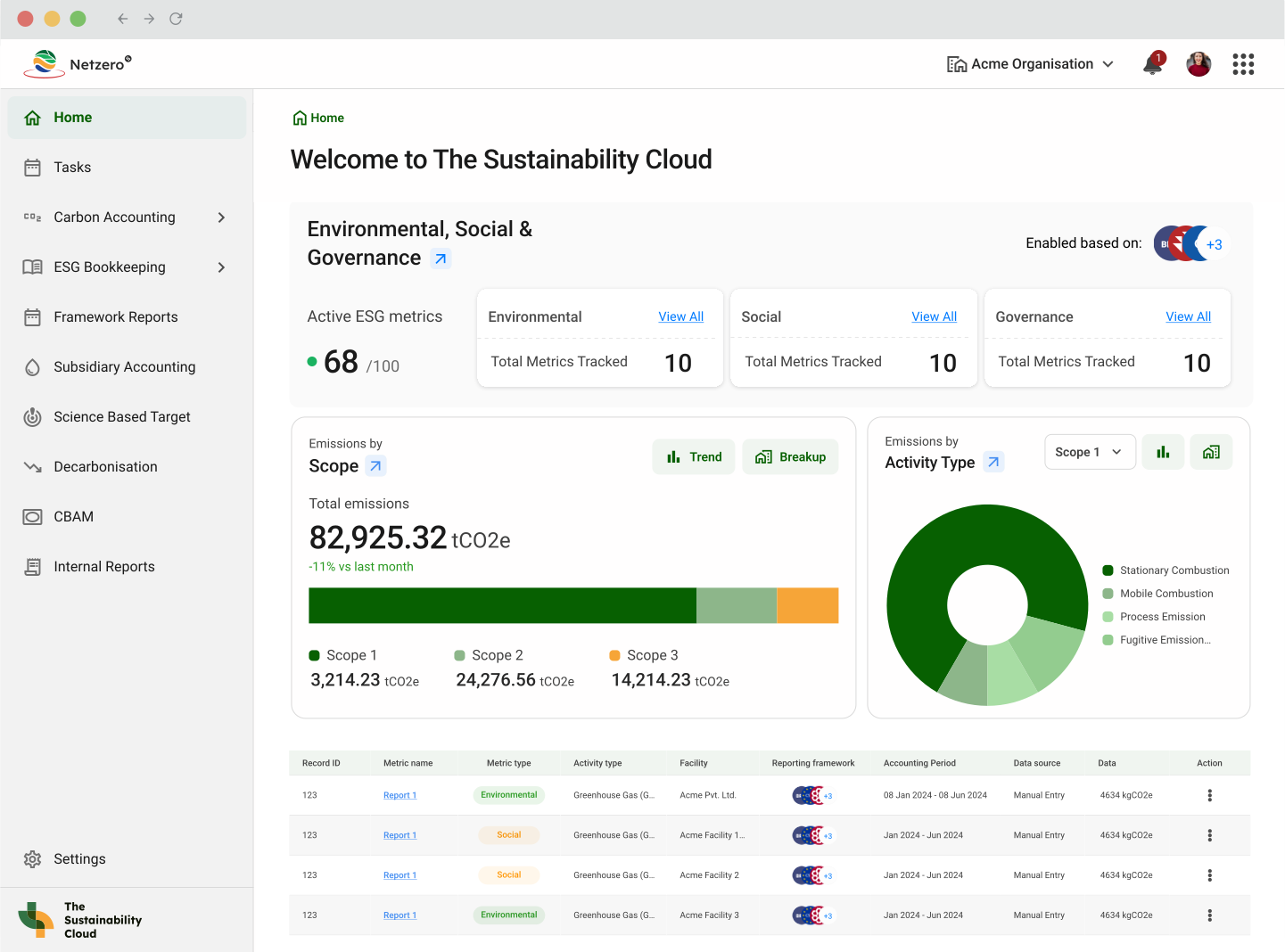This screenshot has width=1285, height=952.
Task: Open Emissions by Scope arrow icon
Action: click(x=375, y=465)
